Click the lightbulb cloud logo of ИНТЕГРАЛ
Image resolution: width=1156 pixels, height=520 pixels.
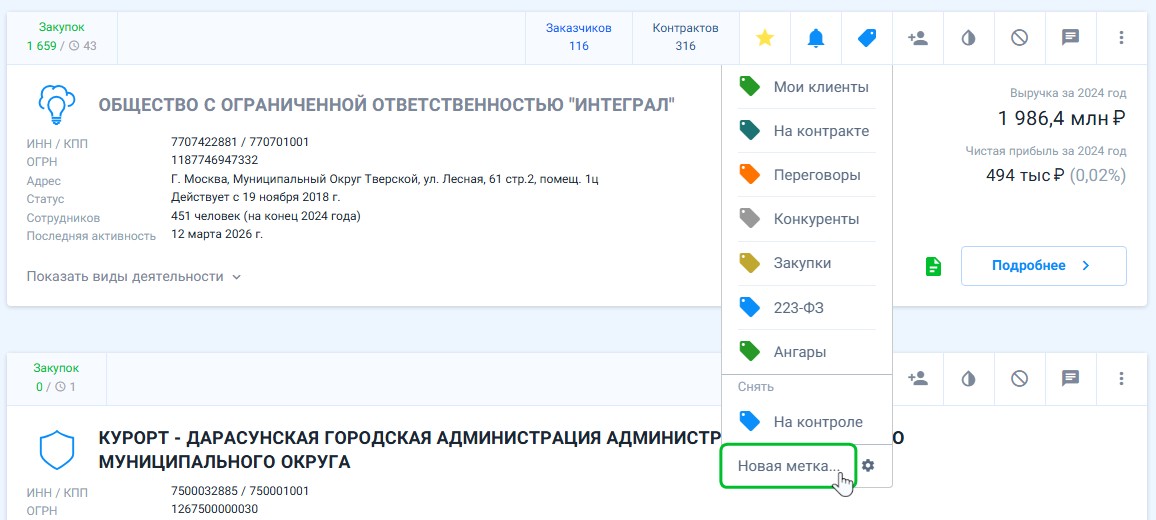57,105
